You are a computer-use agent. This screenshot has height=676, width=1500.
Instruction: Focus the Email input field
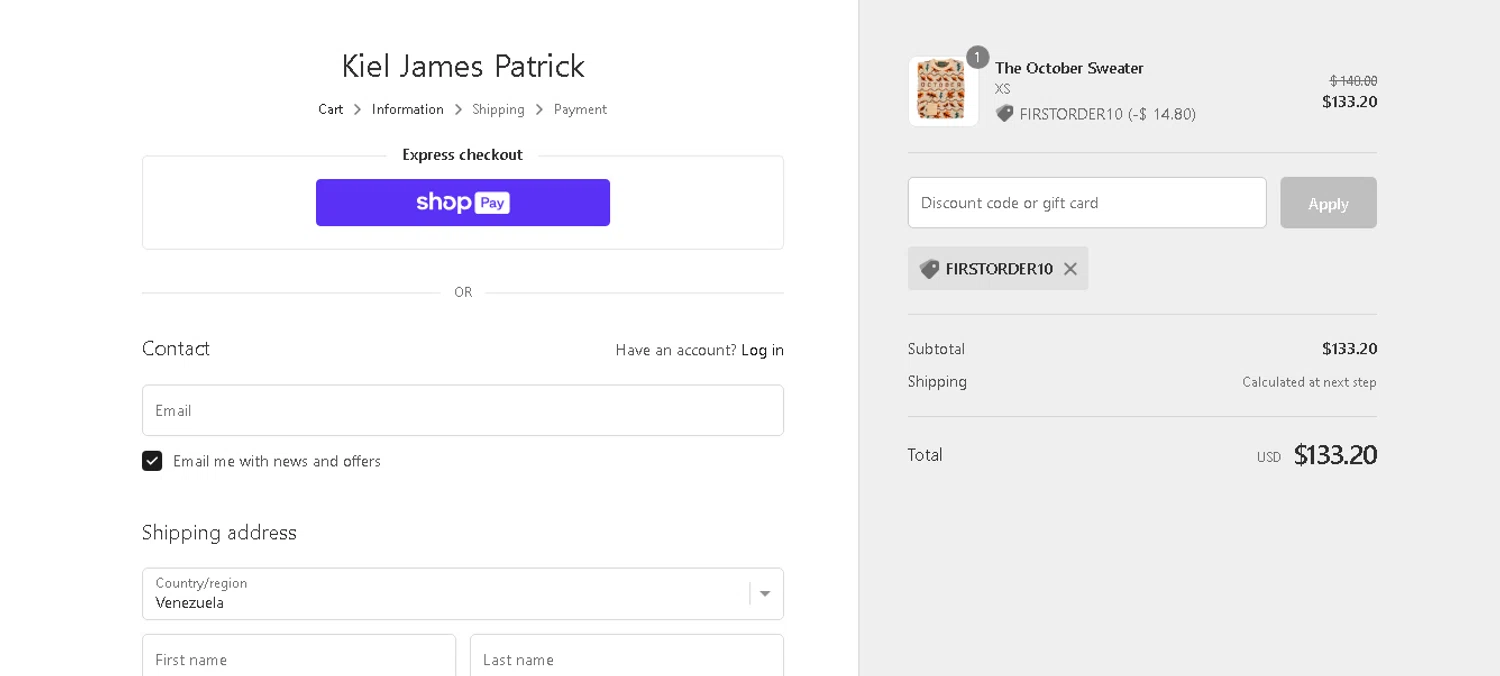pos(463,410)
